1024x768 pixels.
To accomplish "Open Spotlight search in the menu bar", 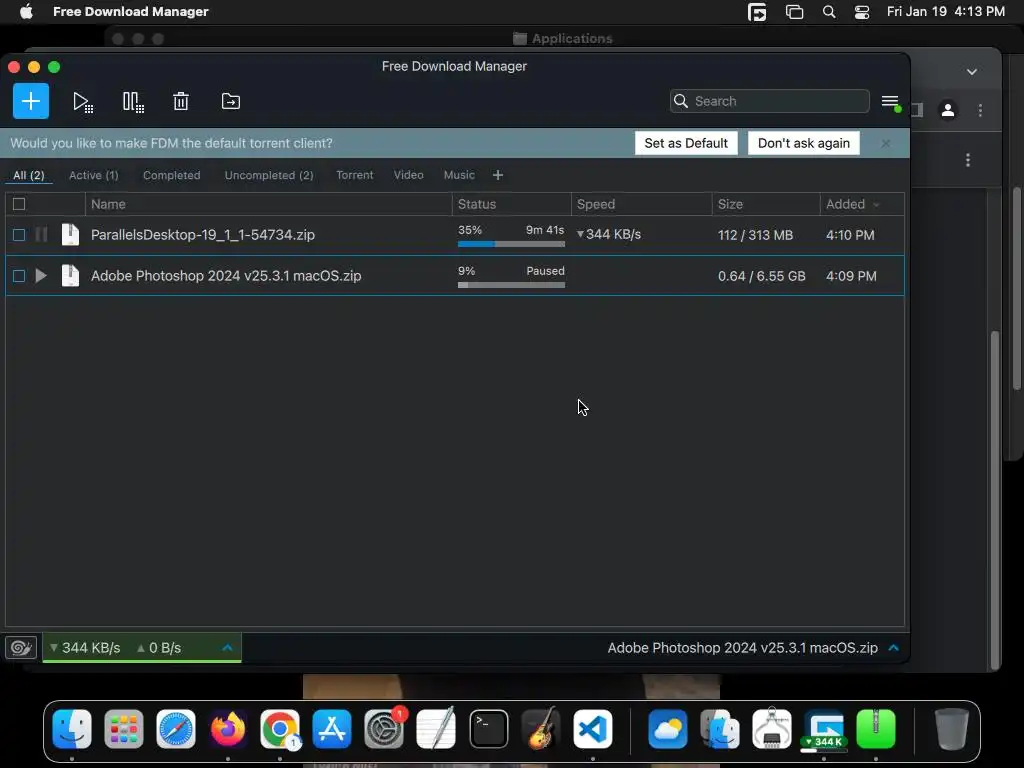I will 829,12.
